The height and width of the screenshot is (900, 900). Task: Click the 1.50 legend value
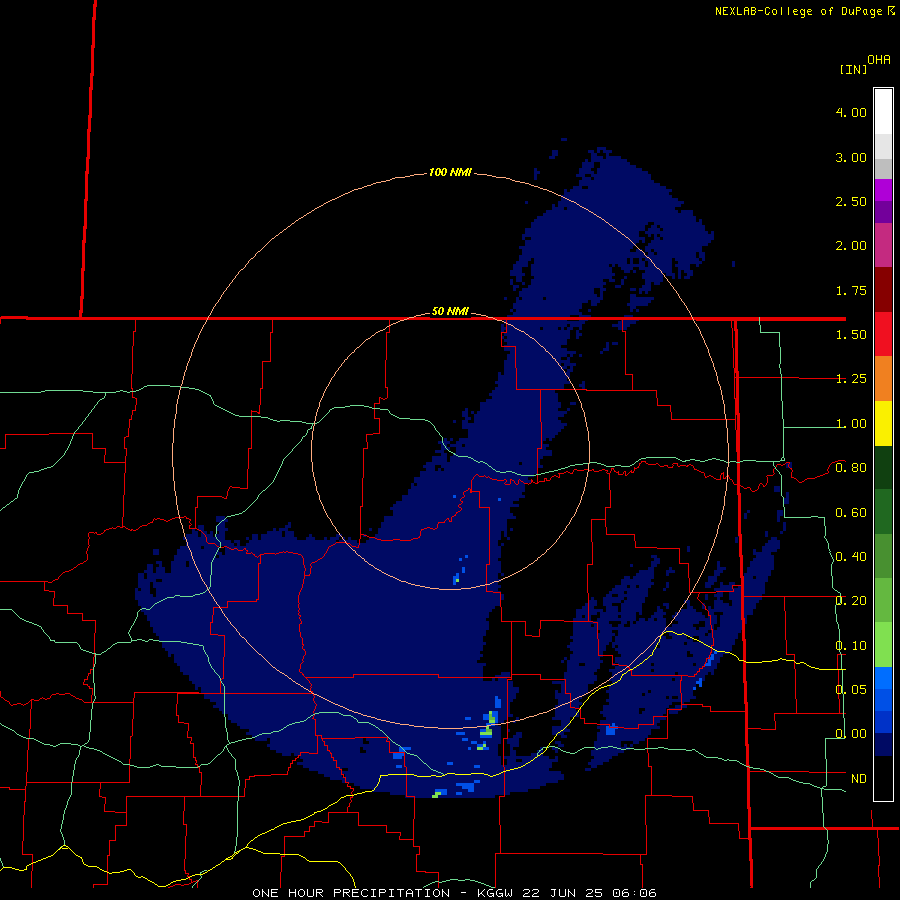(x=851, y=335)
